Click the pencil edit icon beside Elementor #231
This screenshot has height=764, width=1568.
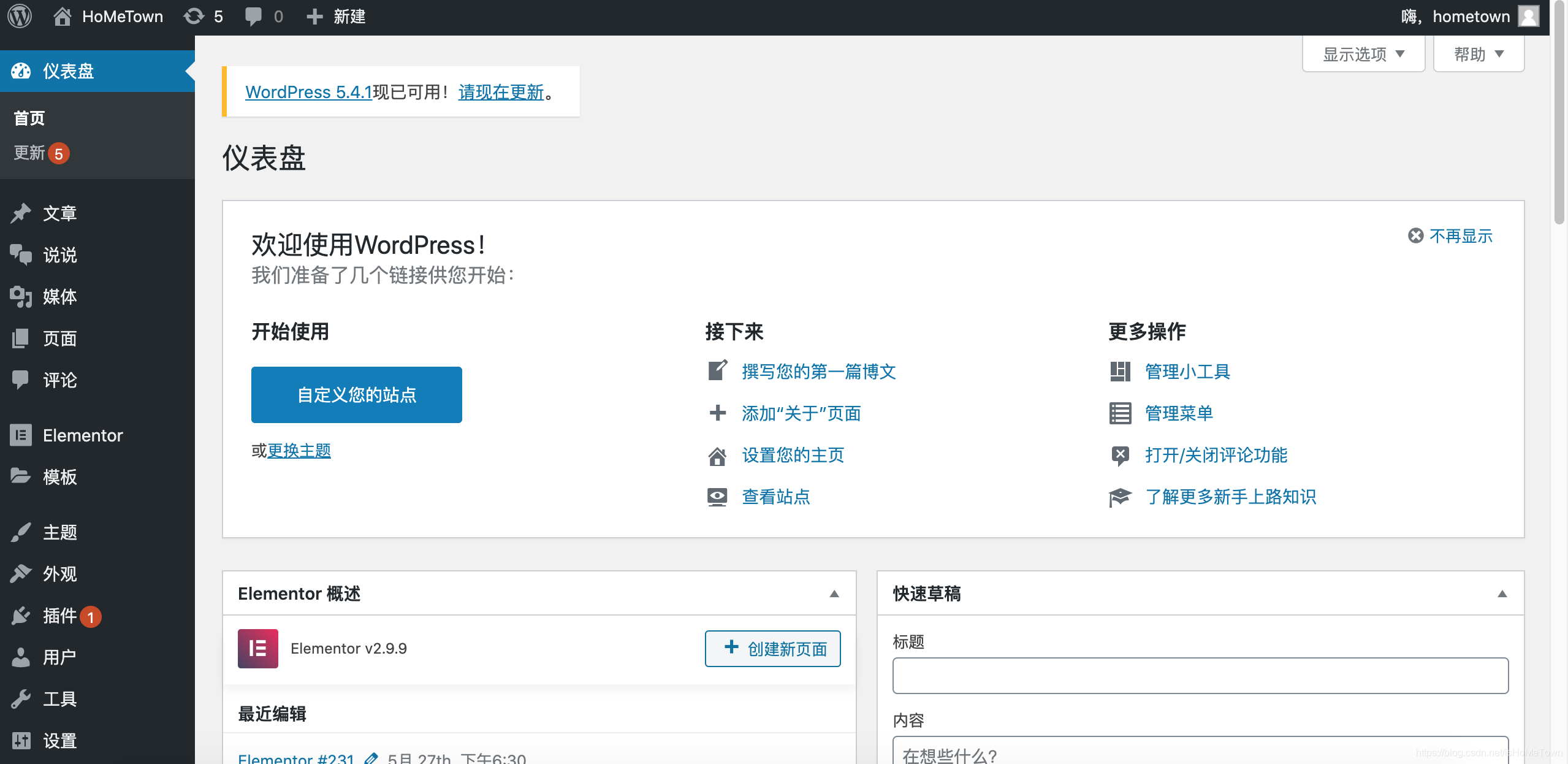tap(371, 758)
